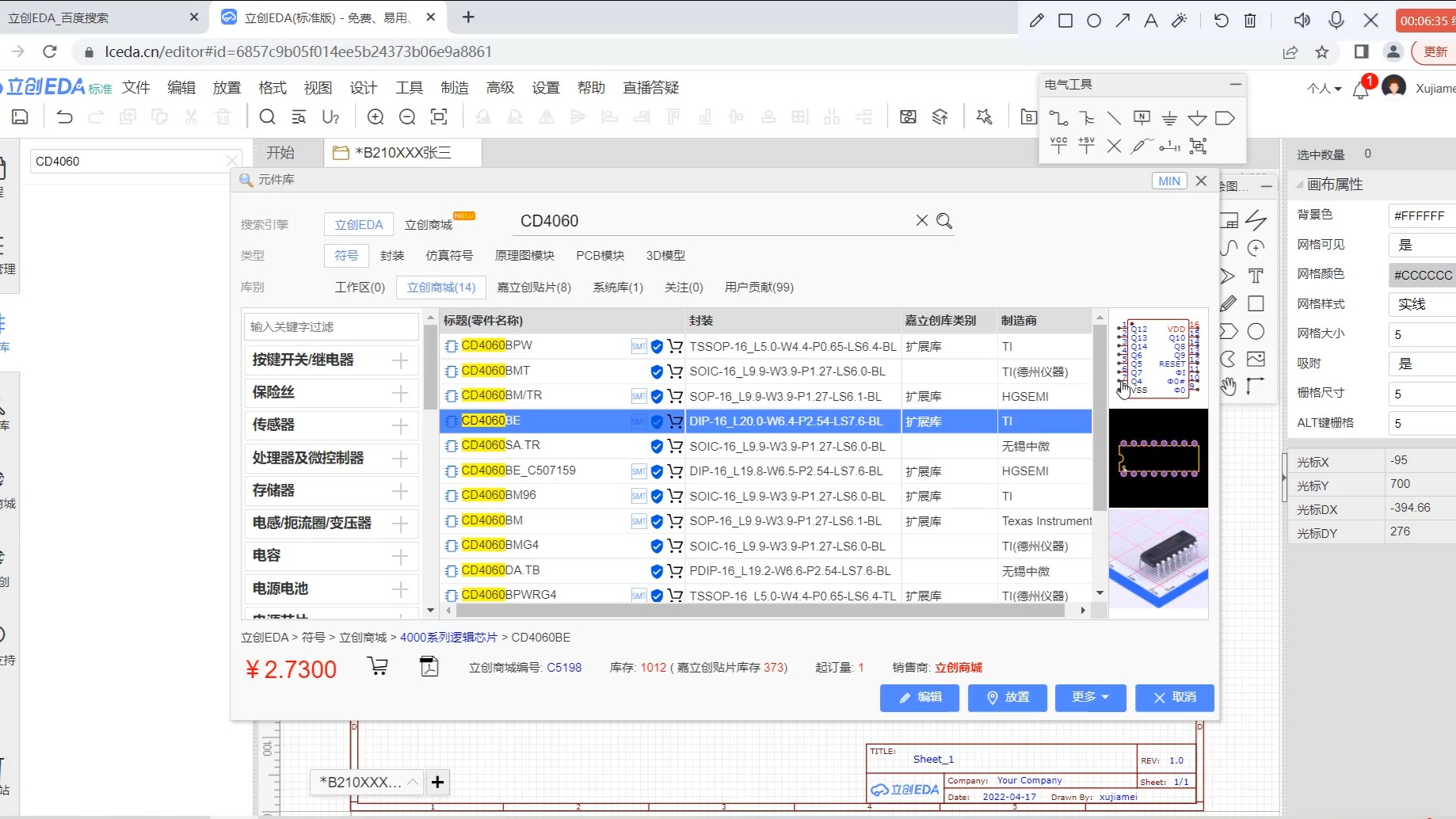Screen dimensions: 1456x819
Task: Select the Ellipse tool in drawing tools
Action: (x=1256, y=331)
